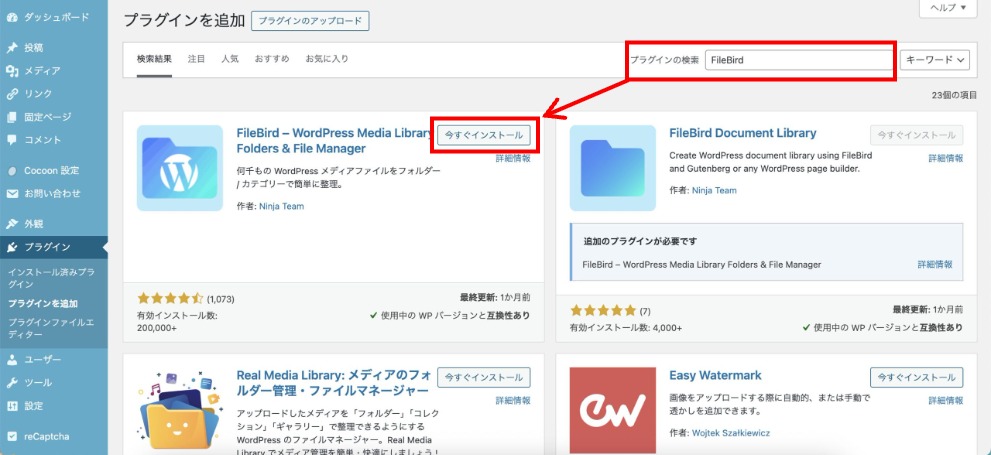Expand the ヘルプ help panel
This screenshot has width=991, height=455.
pos(948,8)
